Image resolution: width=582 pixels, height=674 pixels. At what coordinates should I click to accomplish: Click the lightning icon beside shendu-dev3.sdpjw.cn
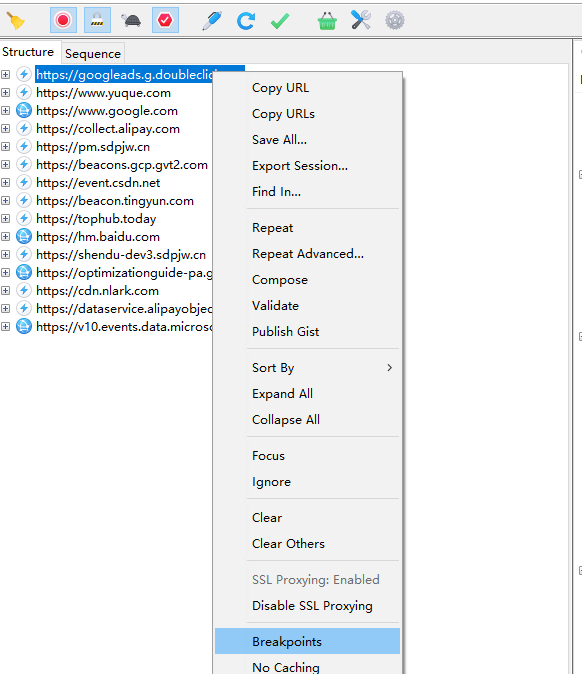click(24, 255)
